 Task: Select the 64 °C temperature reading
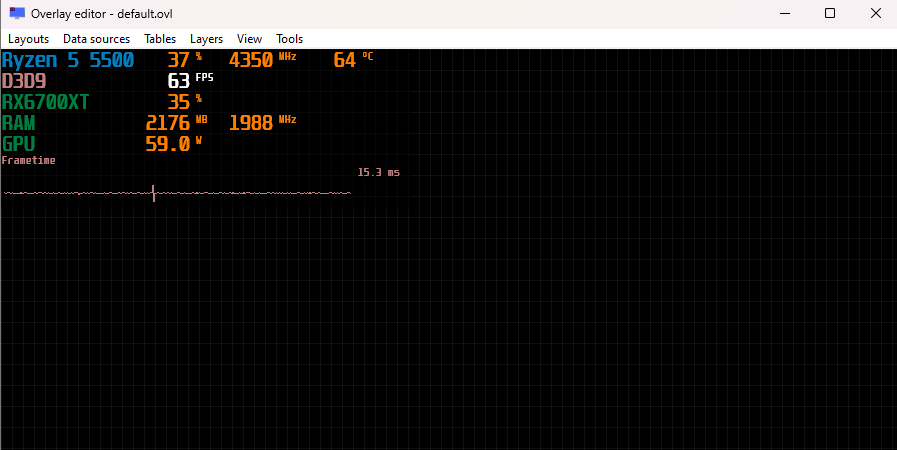345,60
